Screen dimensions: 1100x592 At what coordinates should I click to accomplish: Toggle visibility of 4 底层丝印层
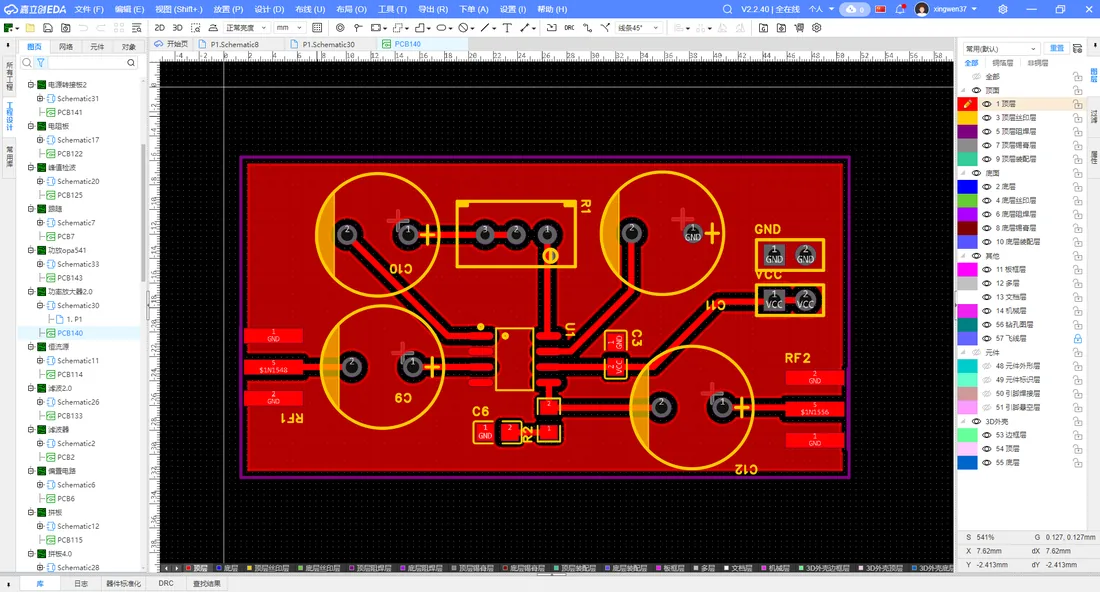tap(986, 201)
